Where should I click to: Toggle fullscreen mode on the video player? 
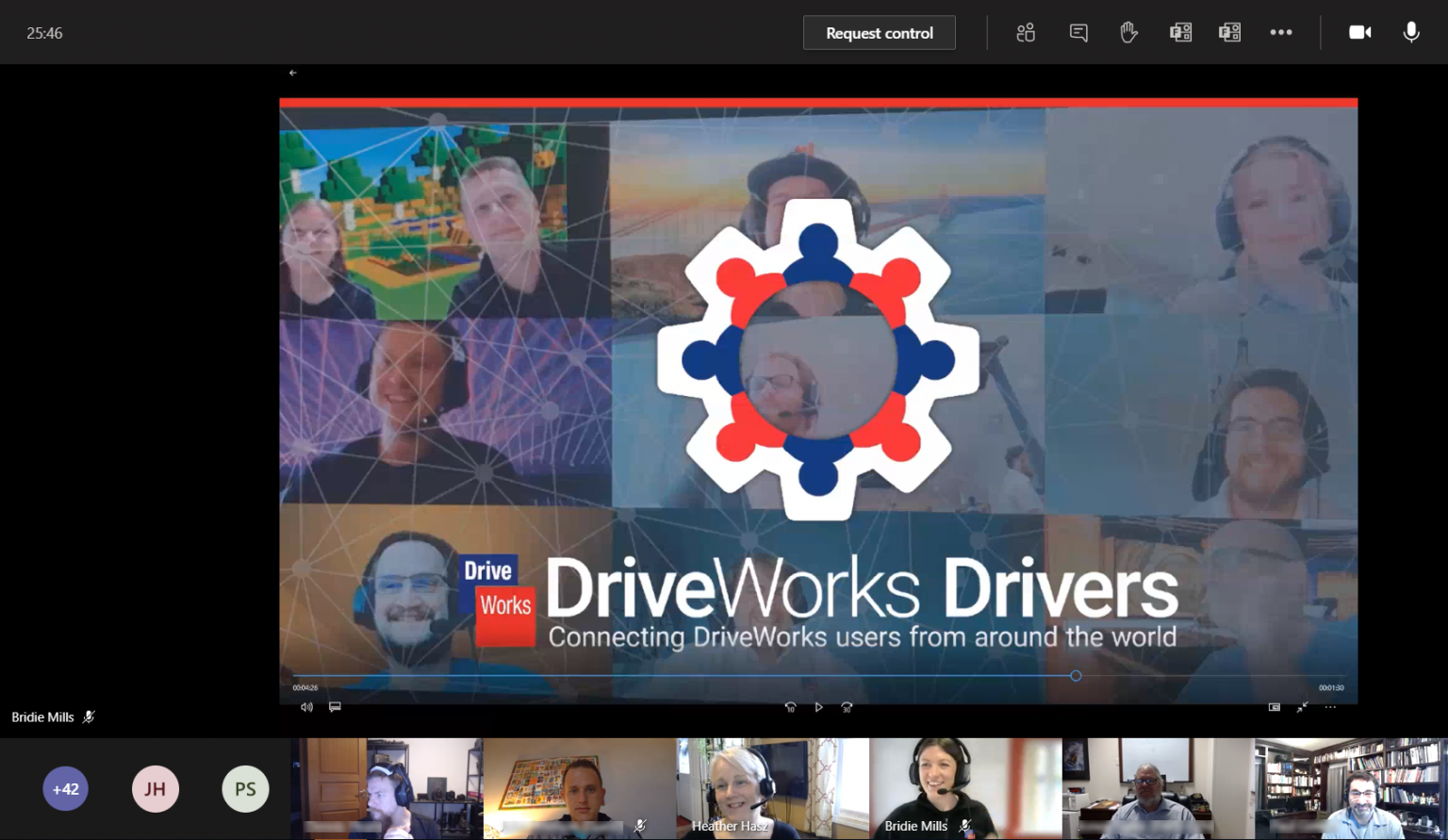pyautogui.click(x=1302, y=707)
